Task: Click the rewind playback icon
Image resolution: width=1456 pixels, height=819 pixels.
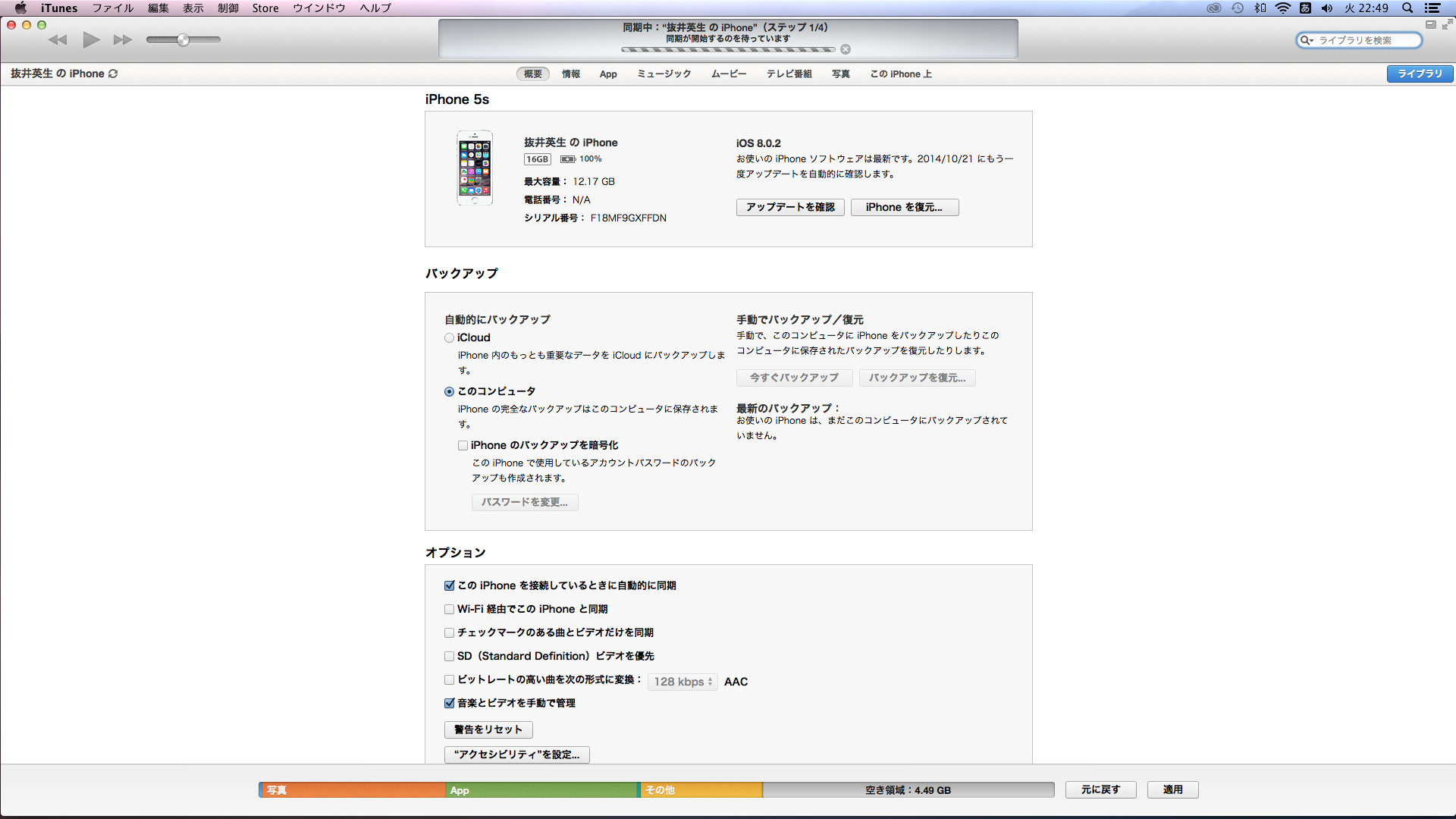Action: (58, 39)
